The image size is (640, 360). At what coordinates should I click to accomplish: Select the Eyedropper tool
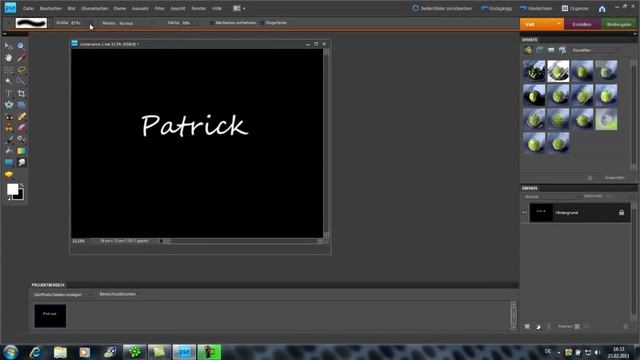pos(21,58)
